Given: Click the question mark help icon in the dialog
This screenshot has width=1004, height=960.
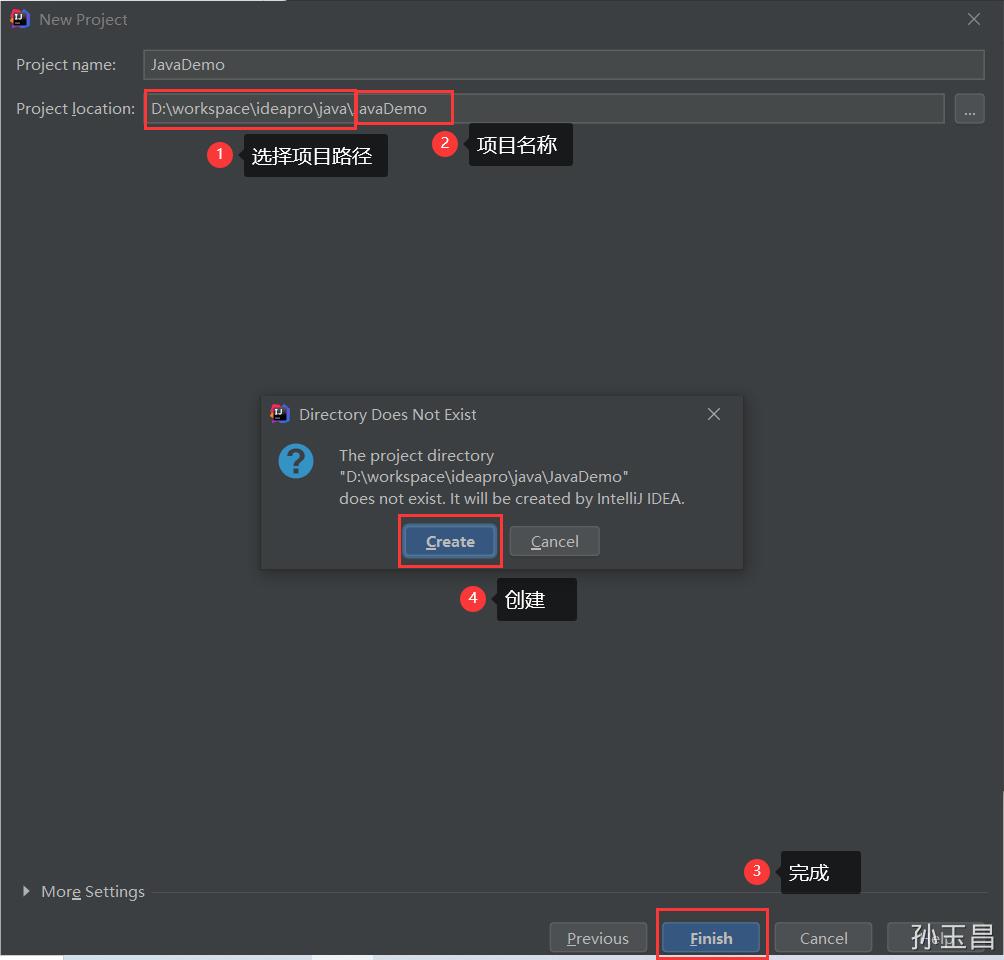Looking at the screenshot, I should click(x=295, y=463).
